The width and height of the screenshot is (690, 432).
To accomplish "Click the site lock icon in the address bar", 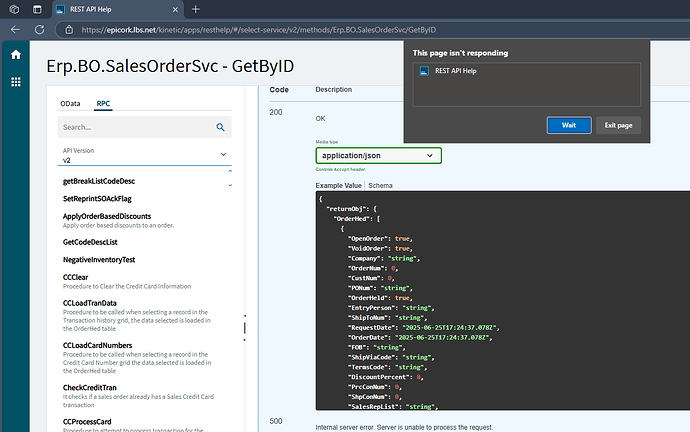I will coord(69,29).
